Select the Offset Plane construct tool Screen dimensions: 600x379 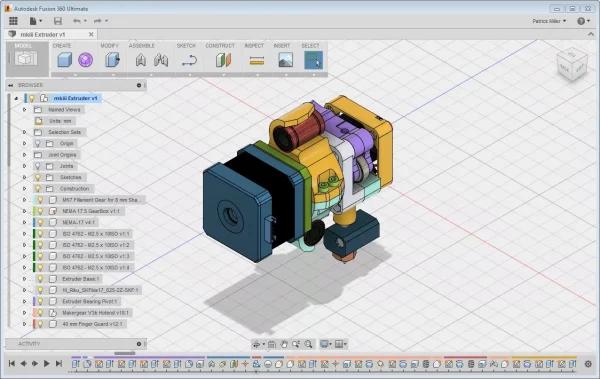tap(223, 60)
